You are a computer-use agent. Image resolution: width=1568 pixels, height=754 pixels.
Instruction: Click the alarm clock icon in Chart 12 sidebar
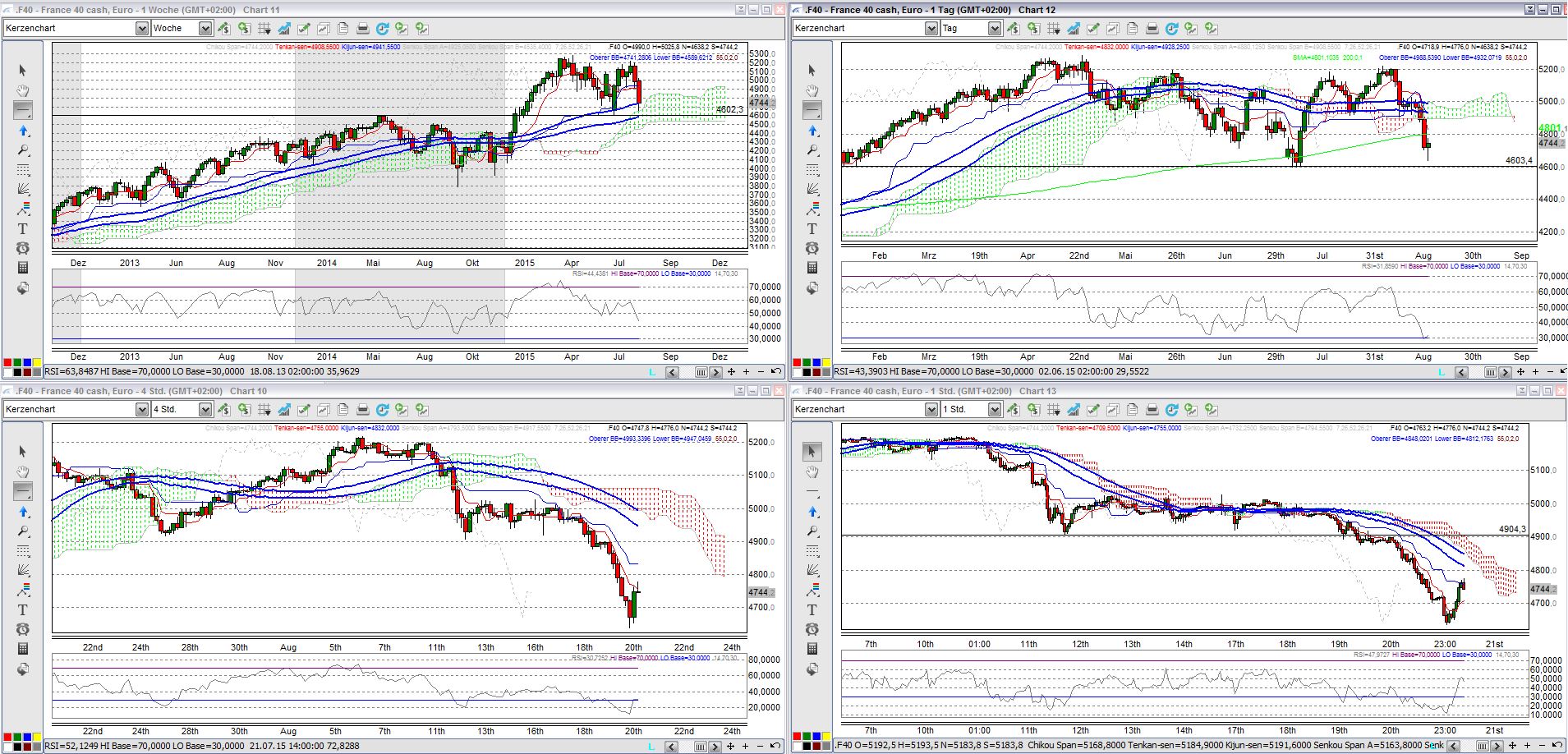click(812, 248)
